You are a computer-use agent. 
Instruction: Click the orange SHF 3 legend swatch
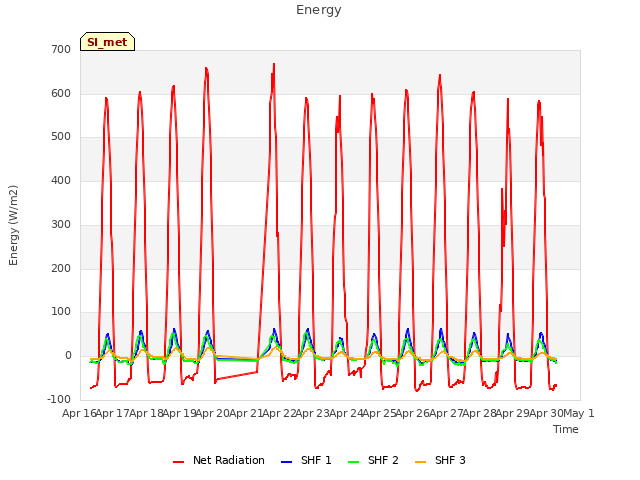(x=420, y=462)
